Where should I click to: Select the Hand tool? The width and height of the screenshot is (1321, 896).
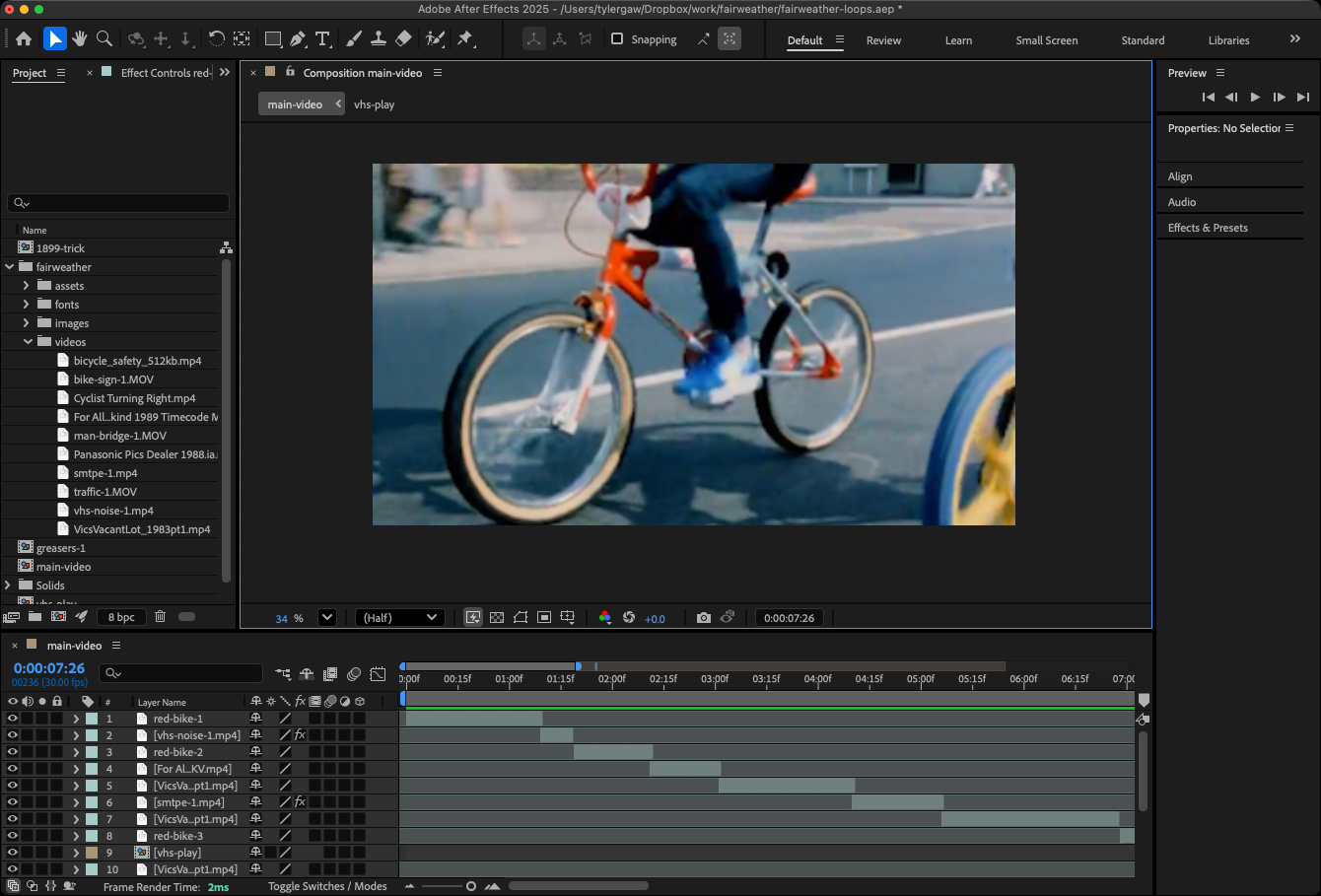coord(79,38)
